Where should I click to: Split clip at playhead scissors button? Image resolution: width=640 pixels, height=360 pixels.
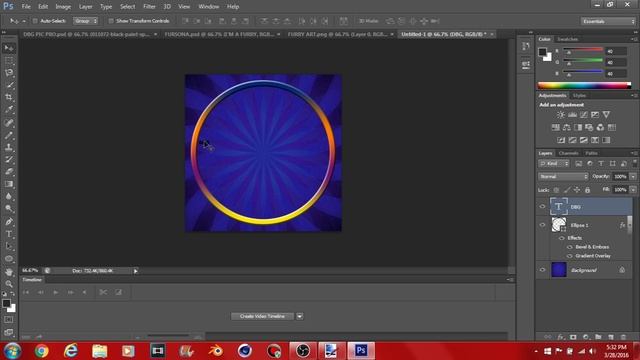[x=103, y=292]
